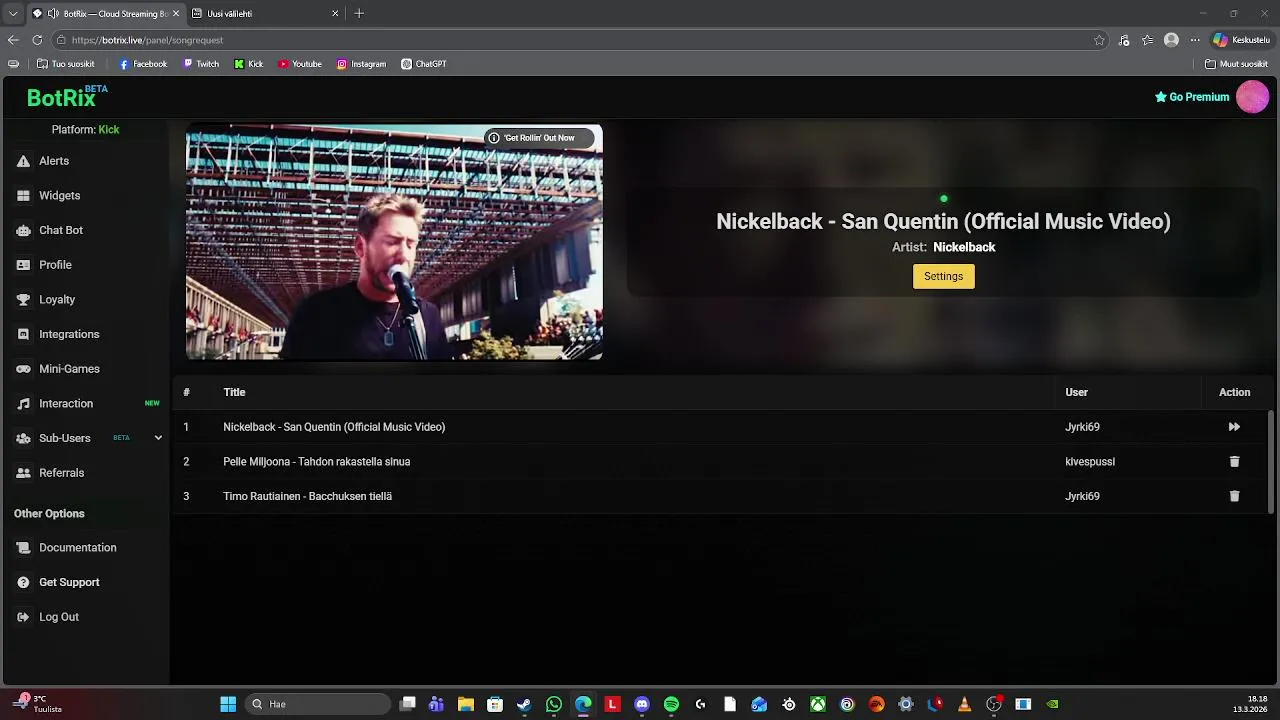
Task: Click Tuo suosikit import bookmarks
Action: coord(66,64)
